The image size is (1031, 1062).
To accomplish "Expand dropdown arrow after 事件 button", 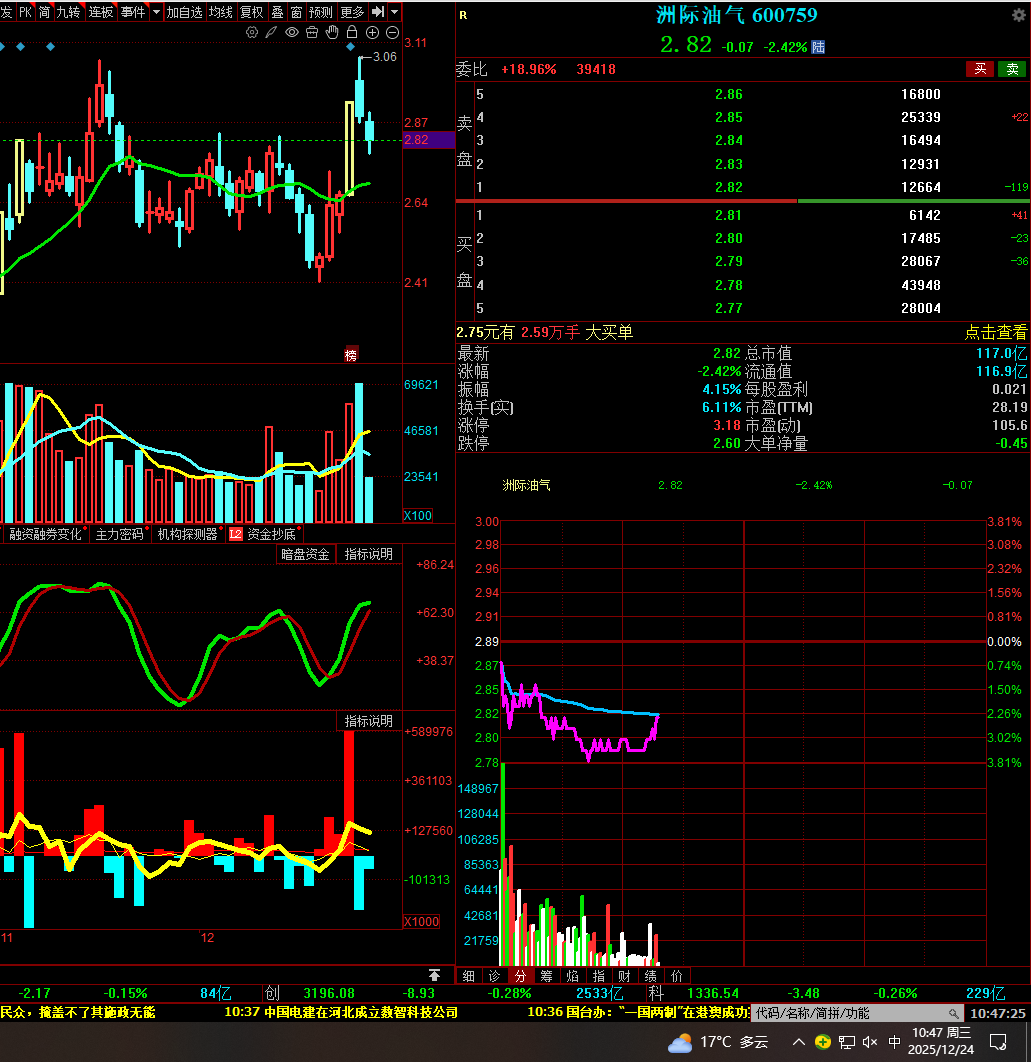I will 156,12.
